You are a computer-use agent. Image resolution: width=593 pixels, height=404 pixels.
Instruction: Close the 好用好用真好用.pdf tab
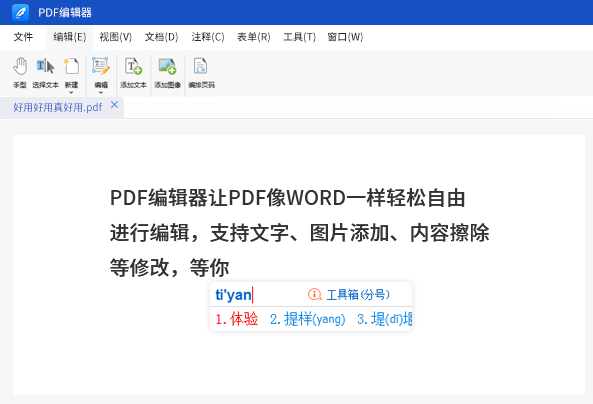pyautogui.click(x=115, y=105)
